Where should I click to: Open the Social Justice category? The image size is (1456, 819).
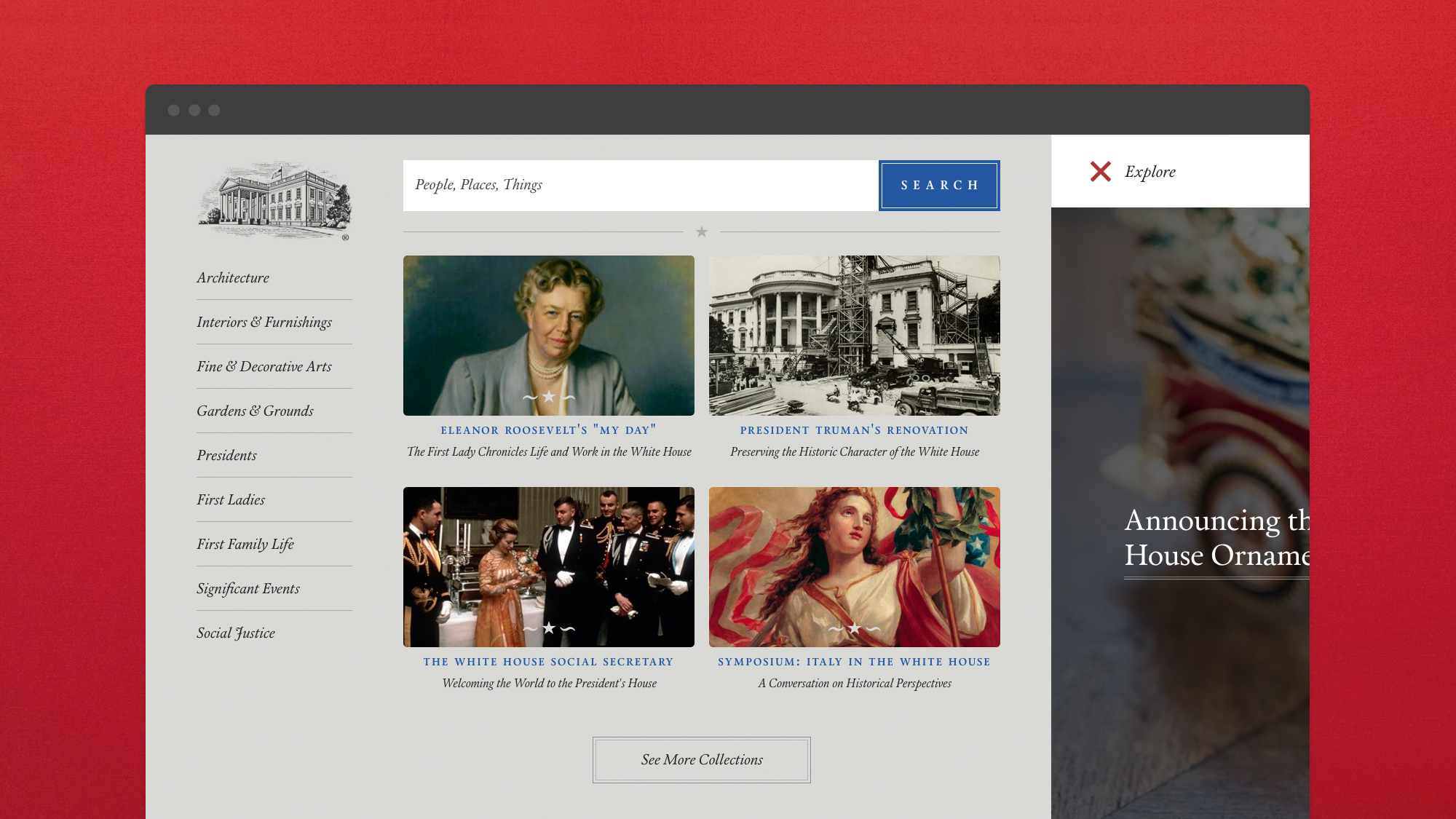pyautogui.click(x=236, y=633)
